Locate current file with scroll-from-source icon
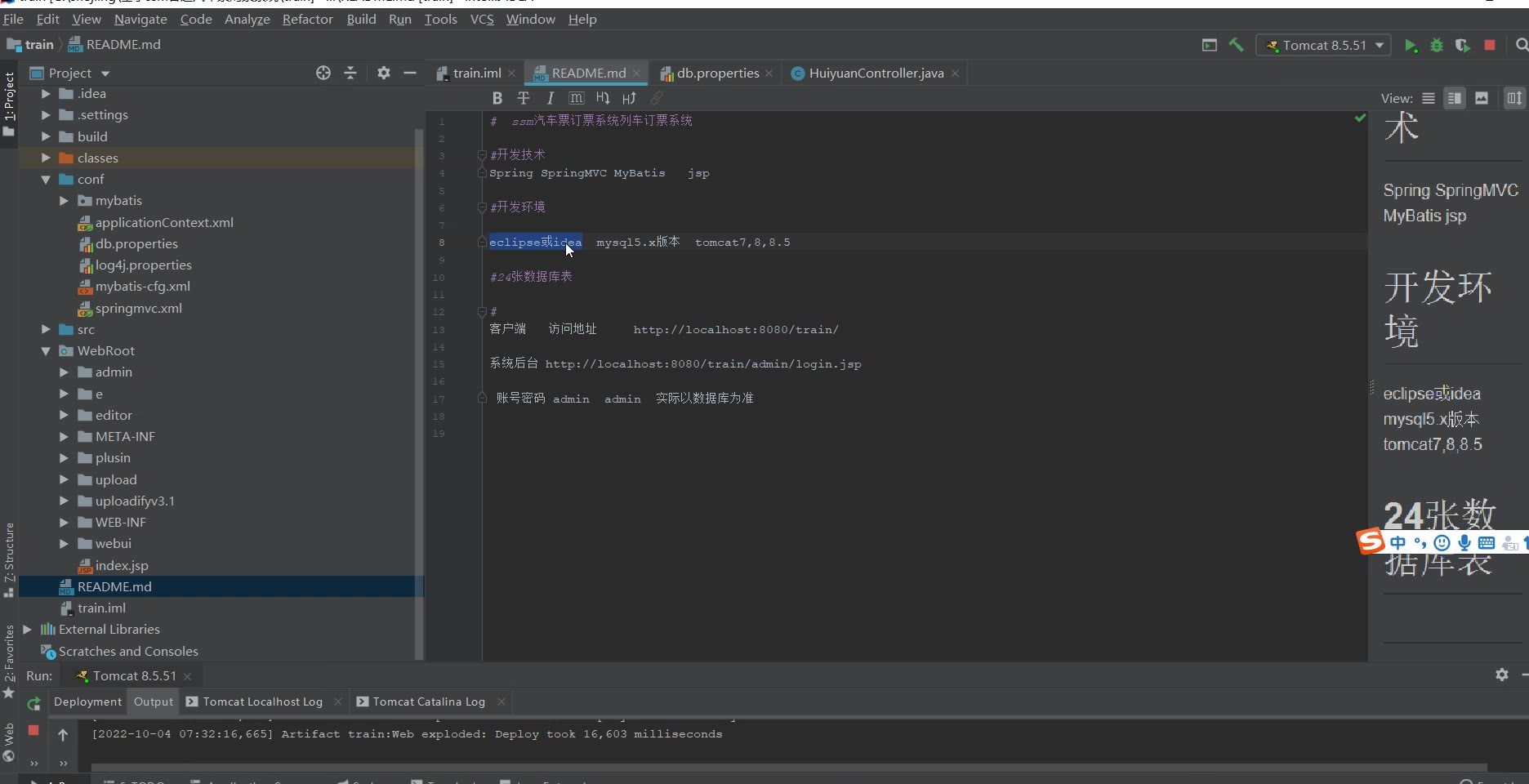Viewport: 1529px width, 784px height. tap(323, 73)
